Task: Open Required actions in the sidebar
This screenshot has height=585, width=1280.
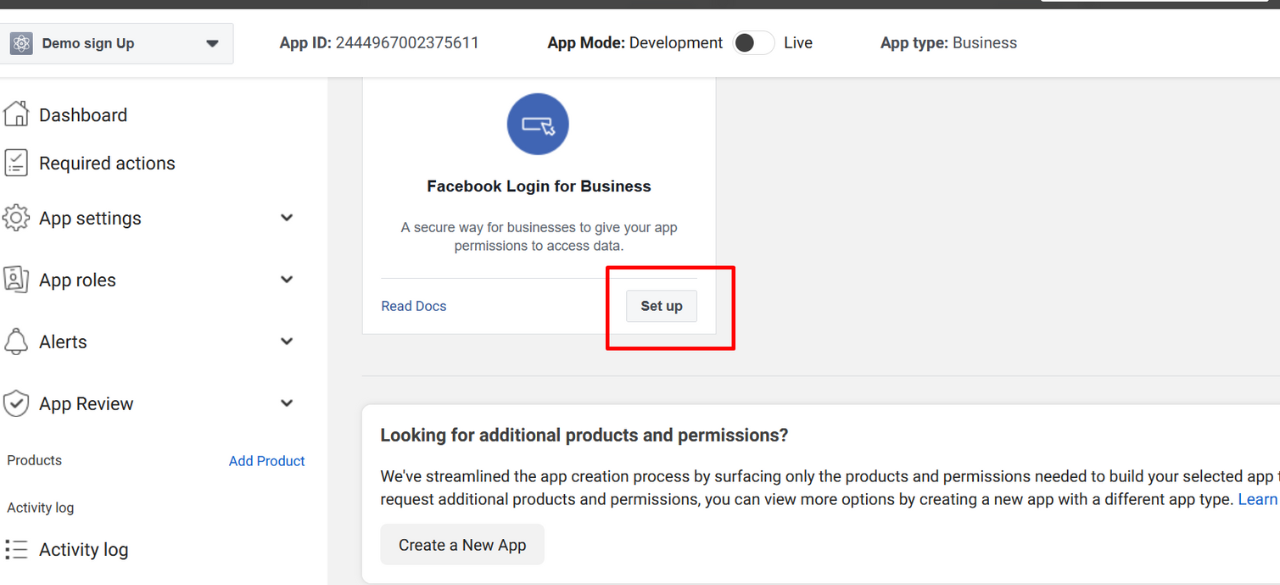Action: [107, 163]
